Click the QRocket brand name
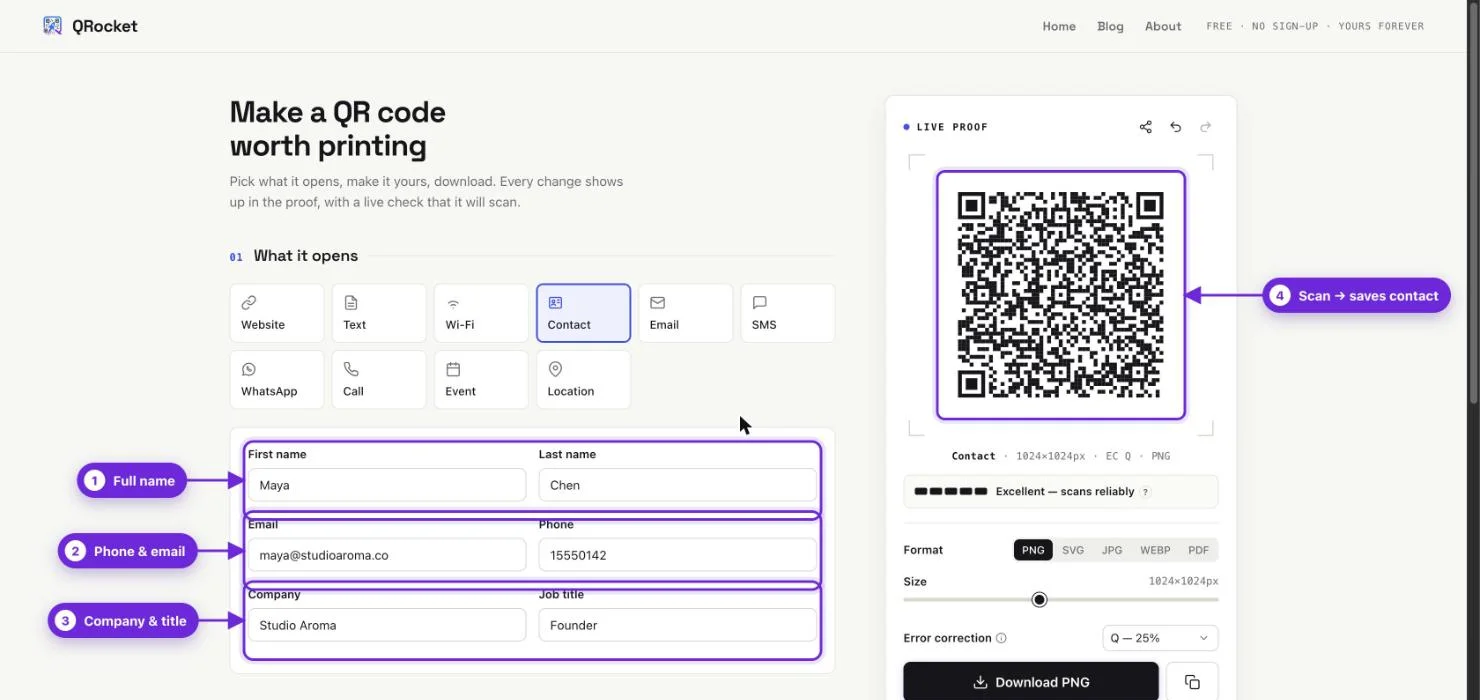Image resolution: width=1480 pixels, height=700 pixels. click(104, 26)
